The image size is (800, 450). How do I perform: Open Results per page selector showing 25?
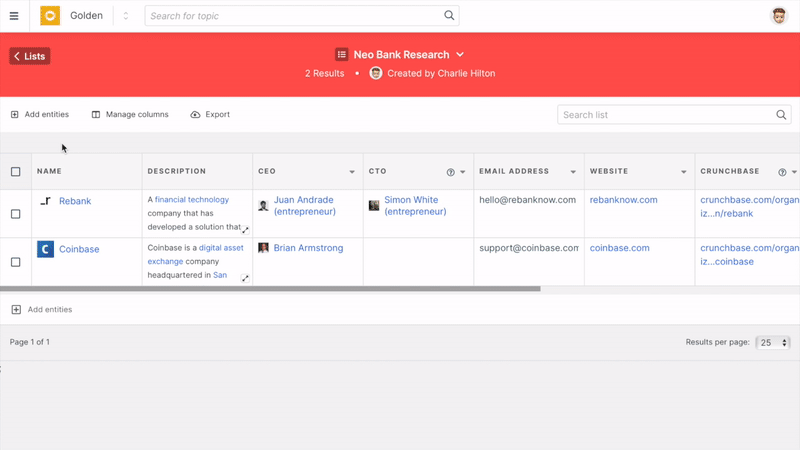[772, 342]
